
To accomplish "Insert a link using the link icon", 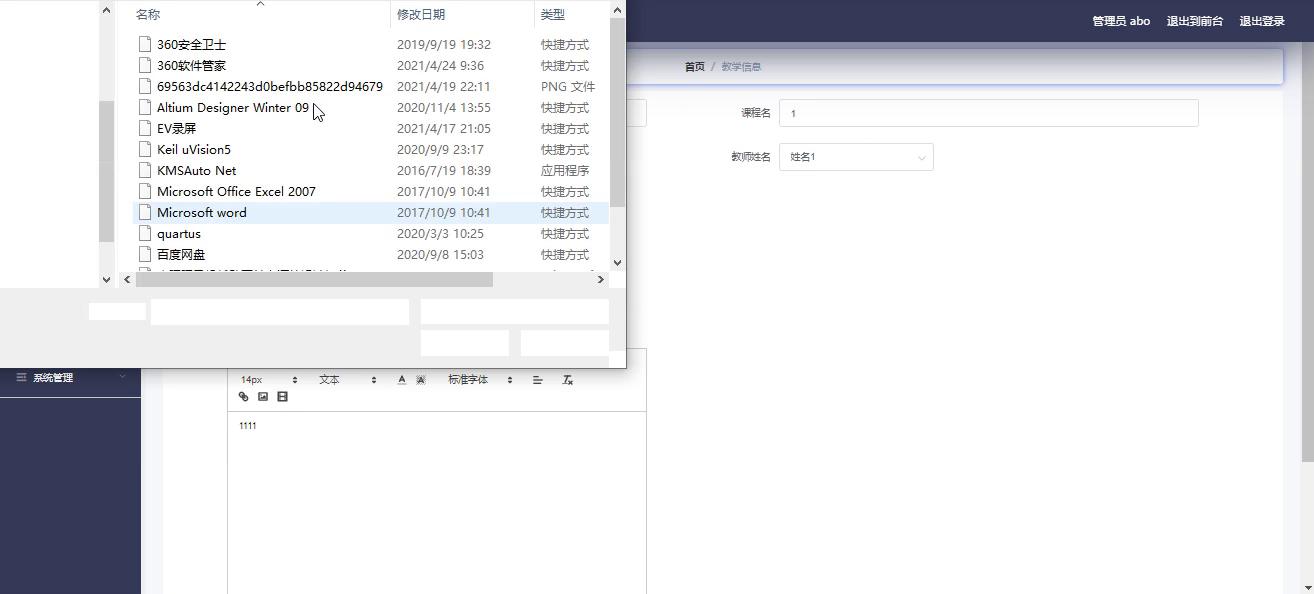I will coord(244,397).
